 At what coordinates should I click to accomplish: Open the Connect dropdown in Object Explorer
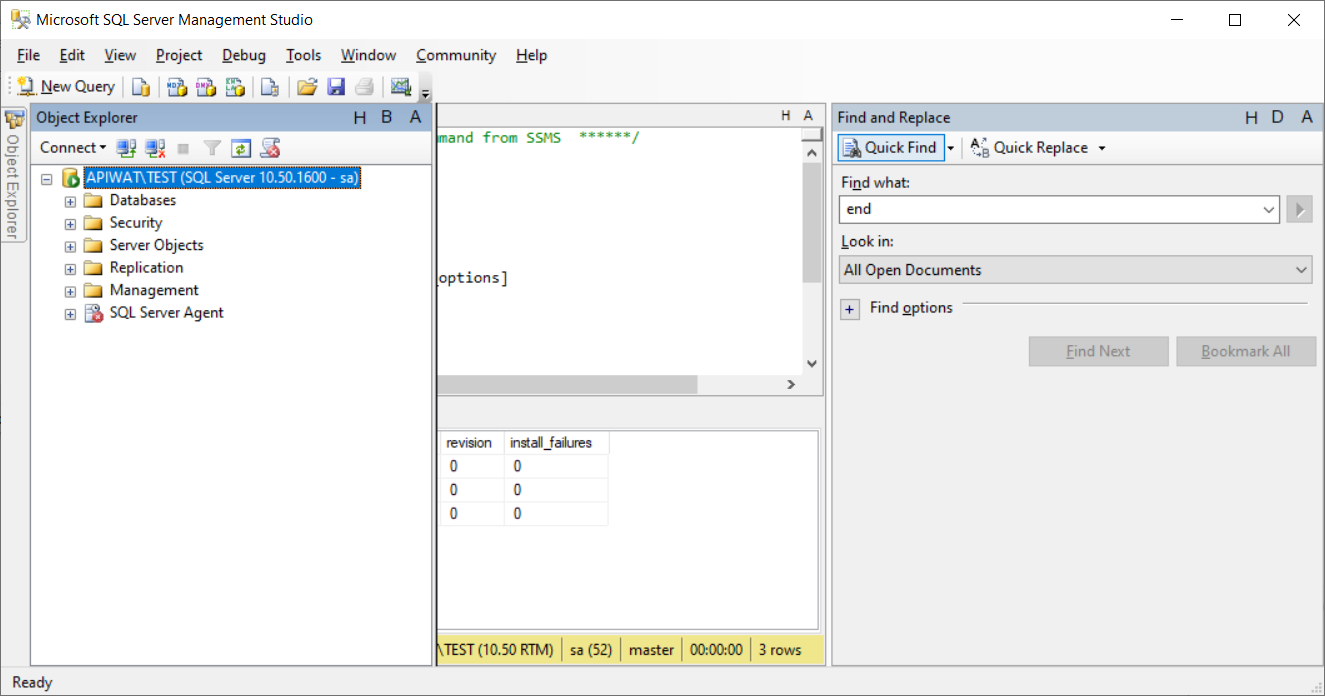(73, 148)
